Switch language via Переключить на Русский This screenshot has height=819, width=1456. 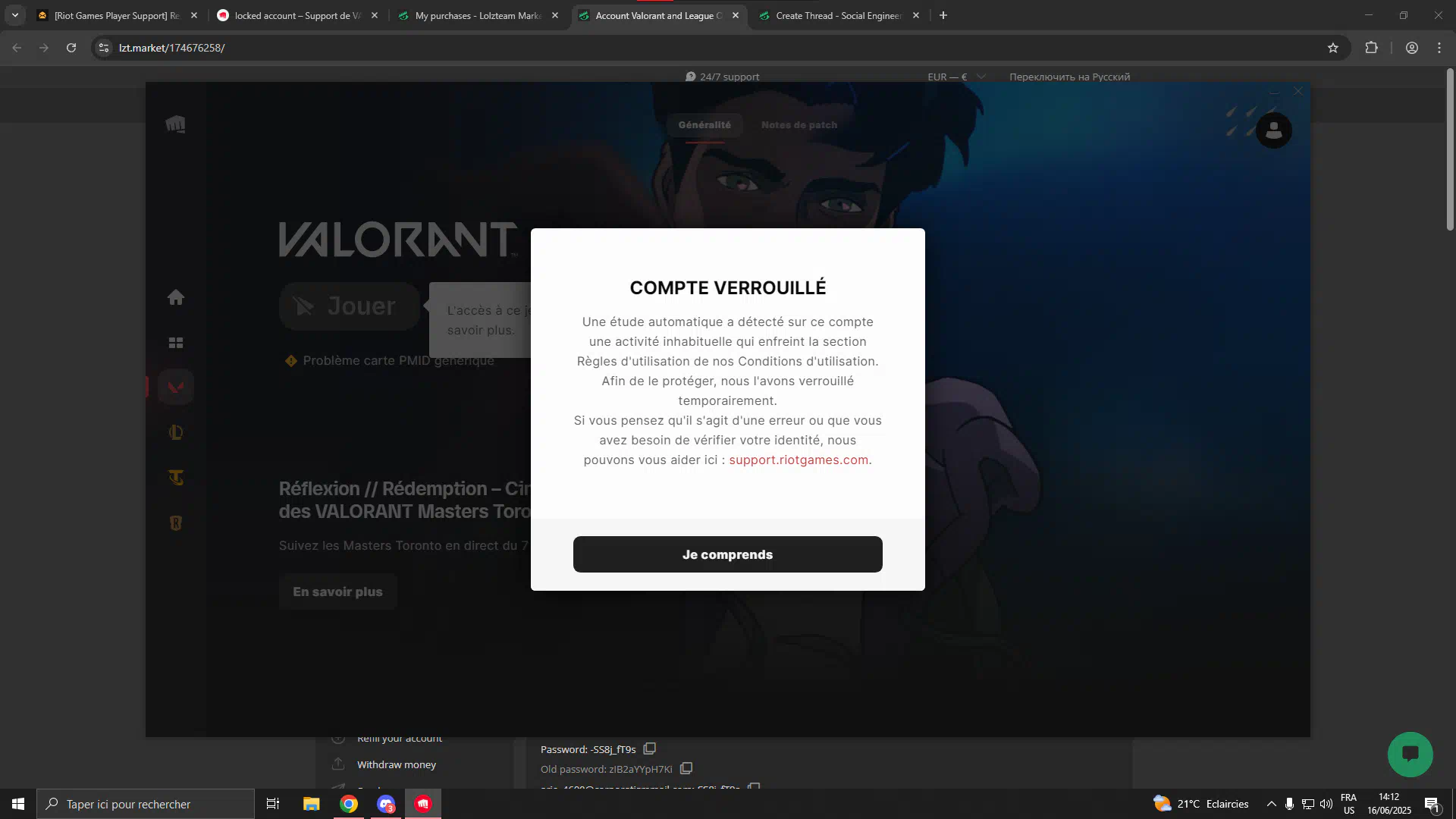pos(1069,77)
